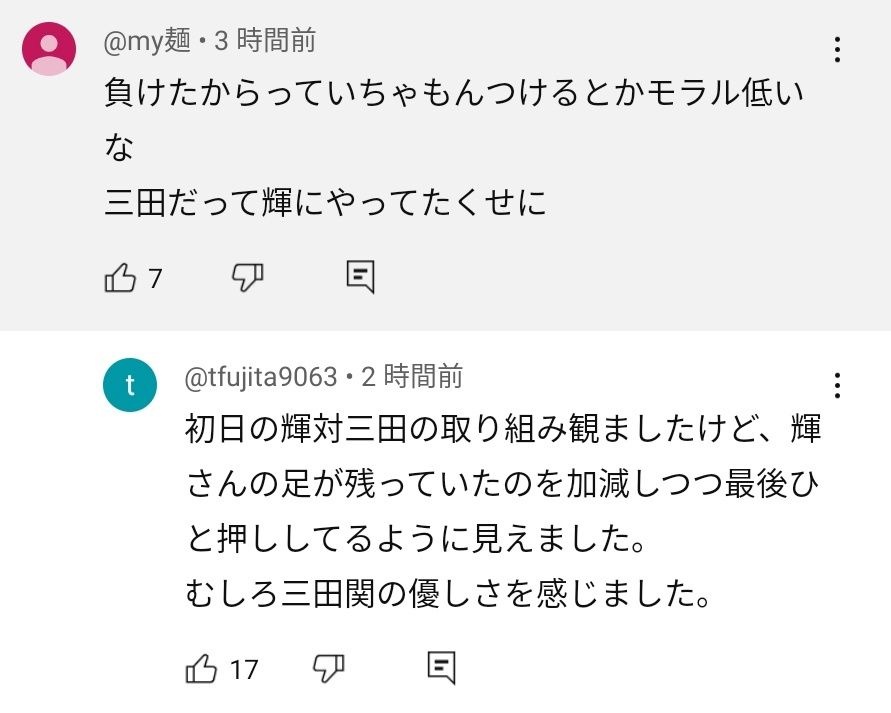Open the options menu for @my麺 comment
This screenshot has width=891, height=713.
pyautogui.click(x=837, y=49)
